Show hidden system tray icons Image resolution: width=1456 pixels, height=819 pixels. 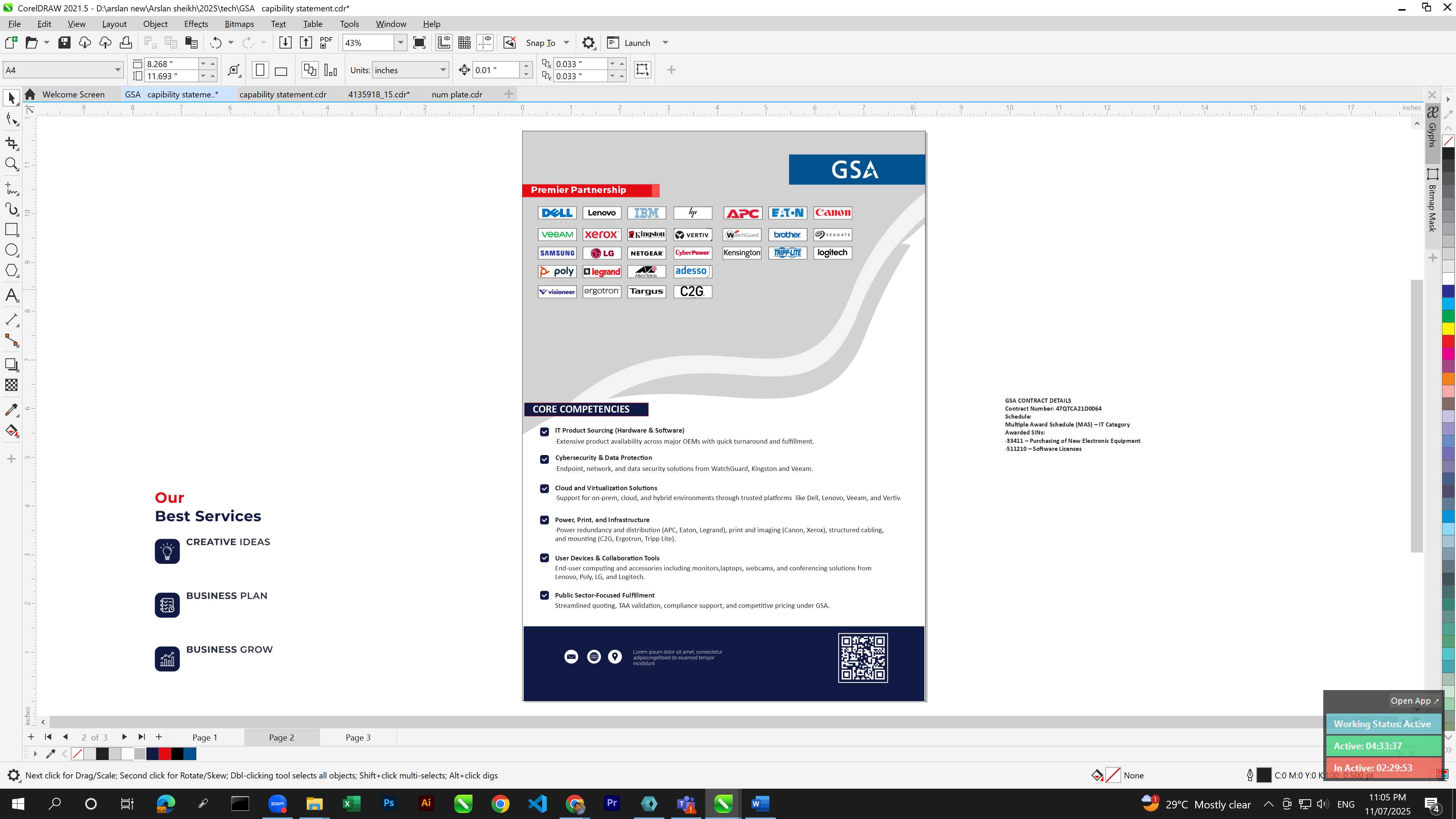point(1268,804)
